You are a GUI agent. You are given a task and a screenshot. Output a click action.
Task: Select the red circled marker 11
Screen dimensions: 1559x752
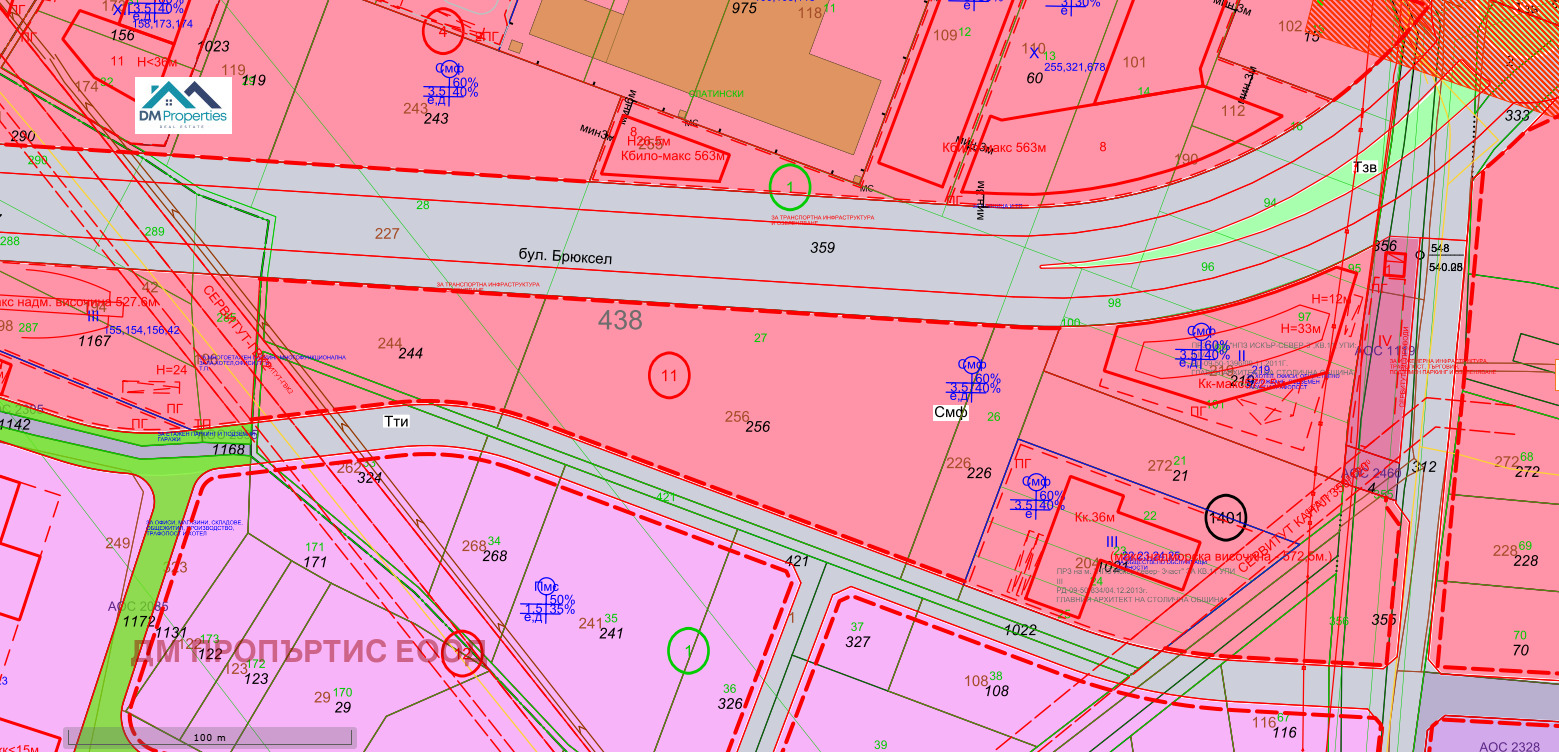pos(669,376)
